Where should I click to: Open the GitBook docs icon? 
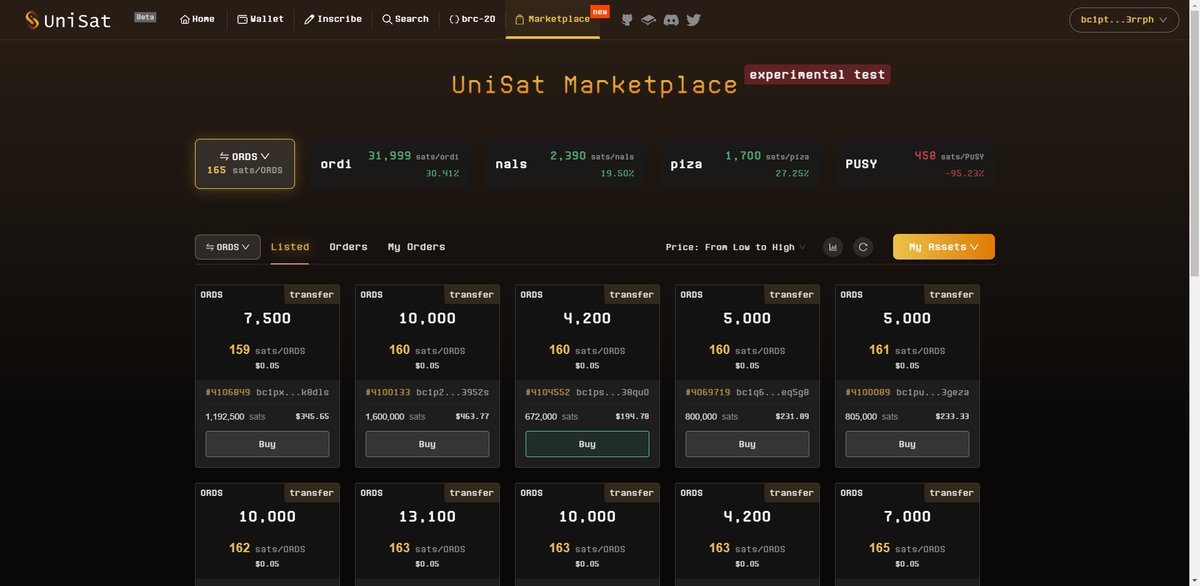click(x=649, y=19)
